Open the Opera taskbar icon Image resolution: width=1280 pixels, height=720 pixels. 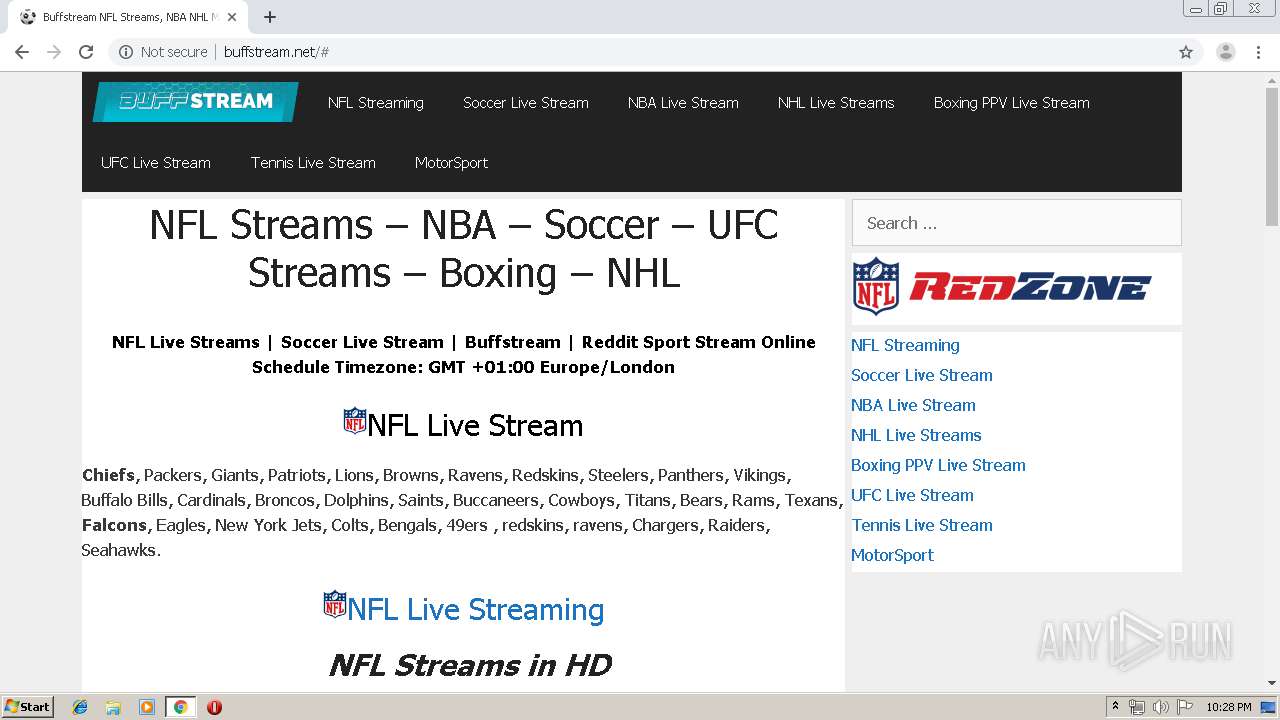click(x=214, y=707)
